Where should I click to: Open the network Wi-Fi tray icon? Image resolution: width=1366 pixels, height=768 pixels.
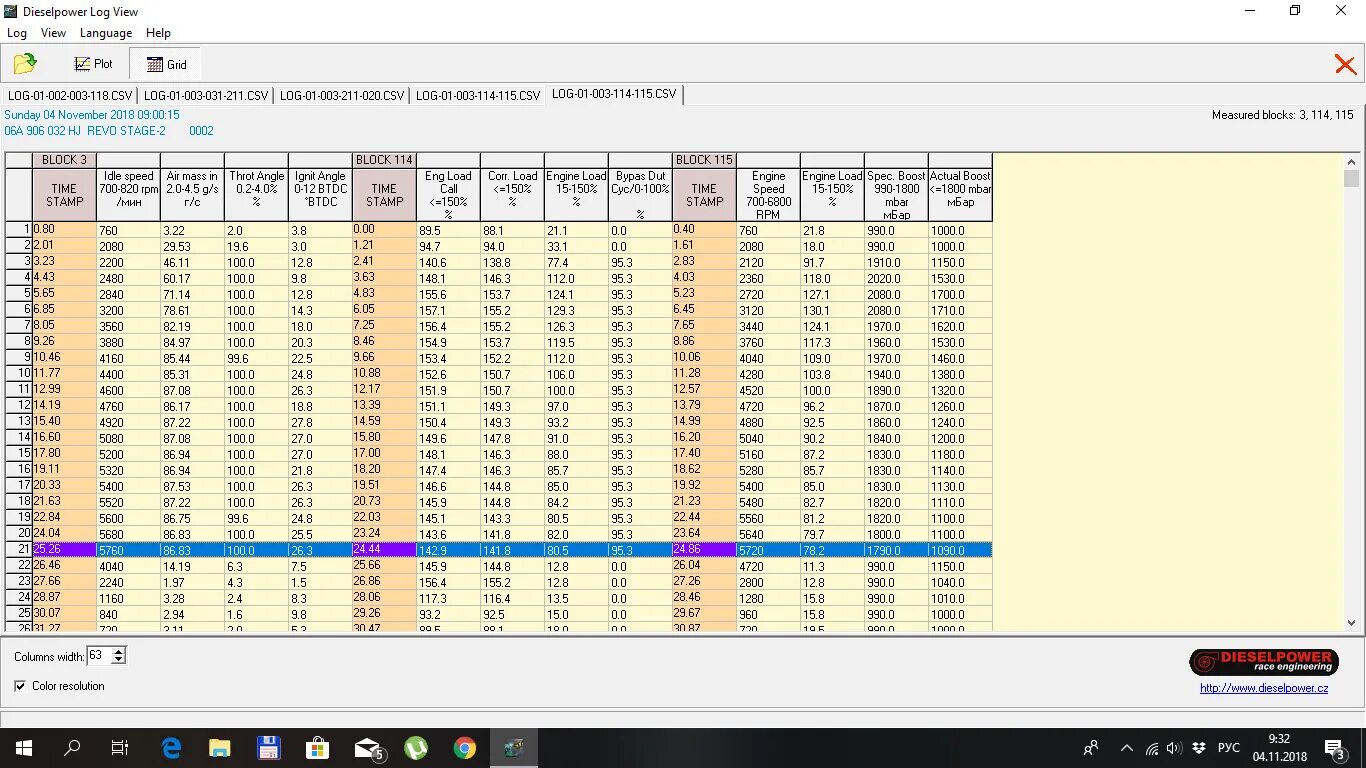1152,748
